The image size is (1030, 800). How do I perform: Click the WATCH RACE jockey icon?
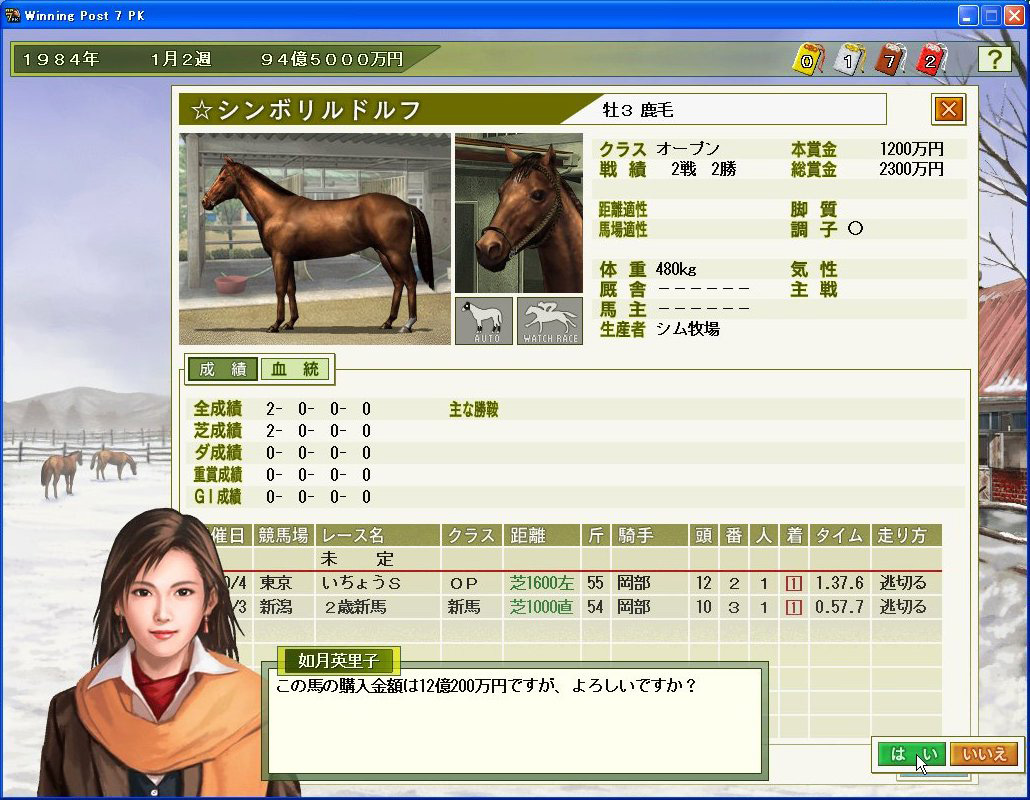point(550,321)
